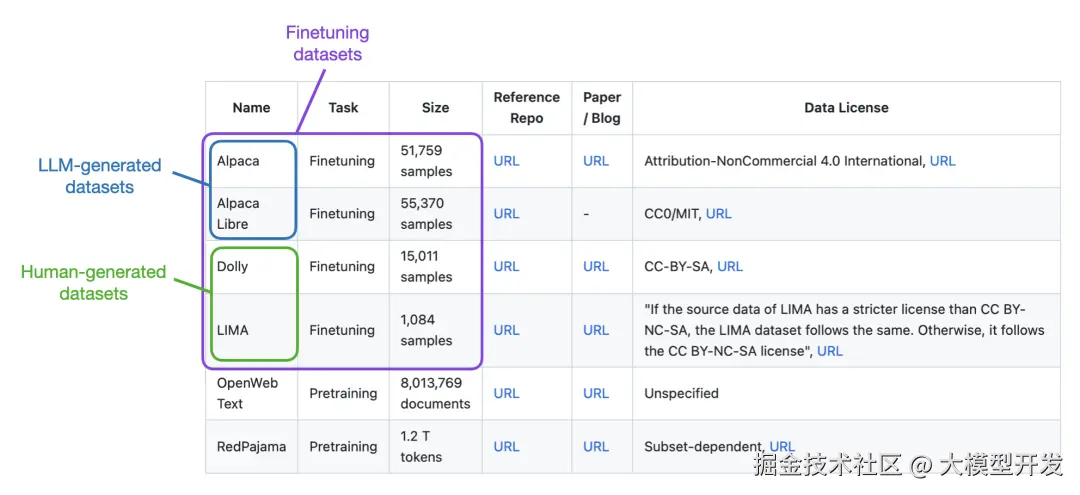This screenshot has width=1080, height=495.
Task: Open the RedPajama Paper / Blog URL link
Action: [x=596, y=447]
